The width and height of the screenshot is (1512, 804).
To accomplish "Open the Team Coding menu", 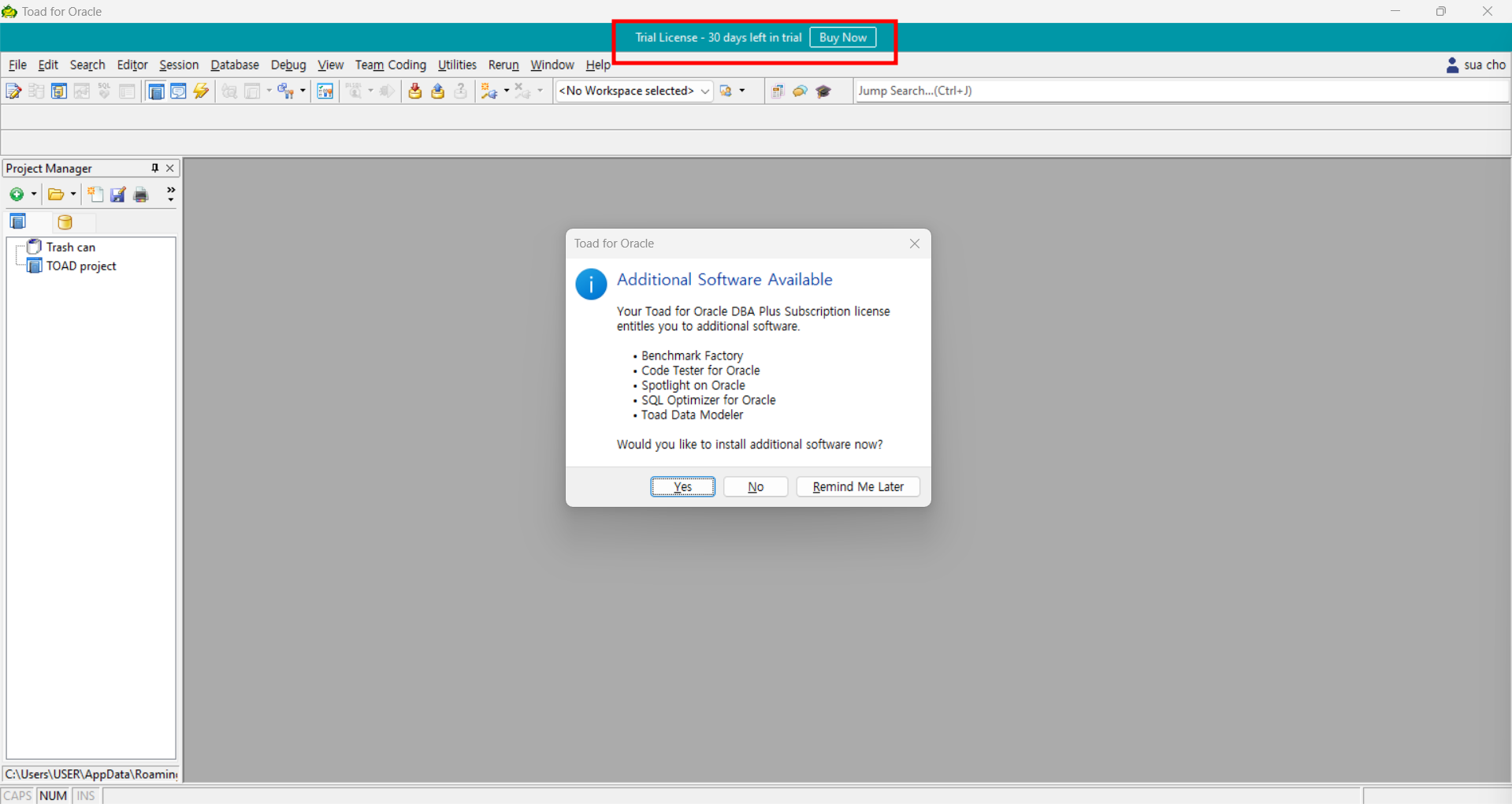I will click(x=390, y=65).
